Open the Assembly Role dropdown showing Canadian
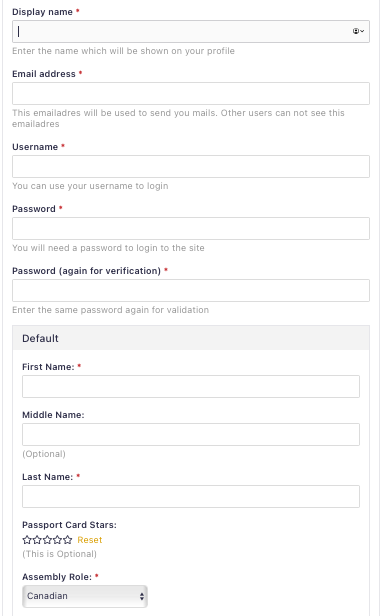384x616 pixels. click(85, 596)
